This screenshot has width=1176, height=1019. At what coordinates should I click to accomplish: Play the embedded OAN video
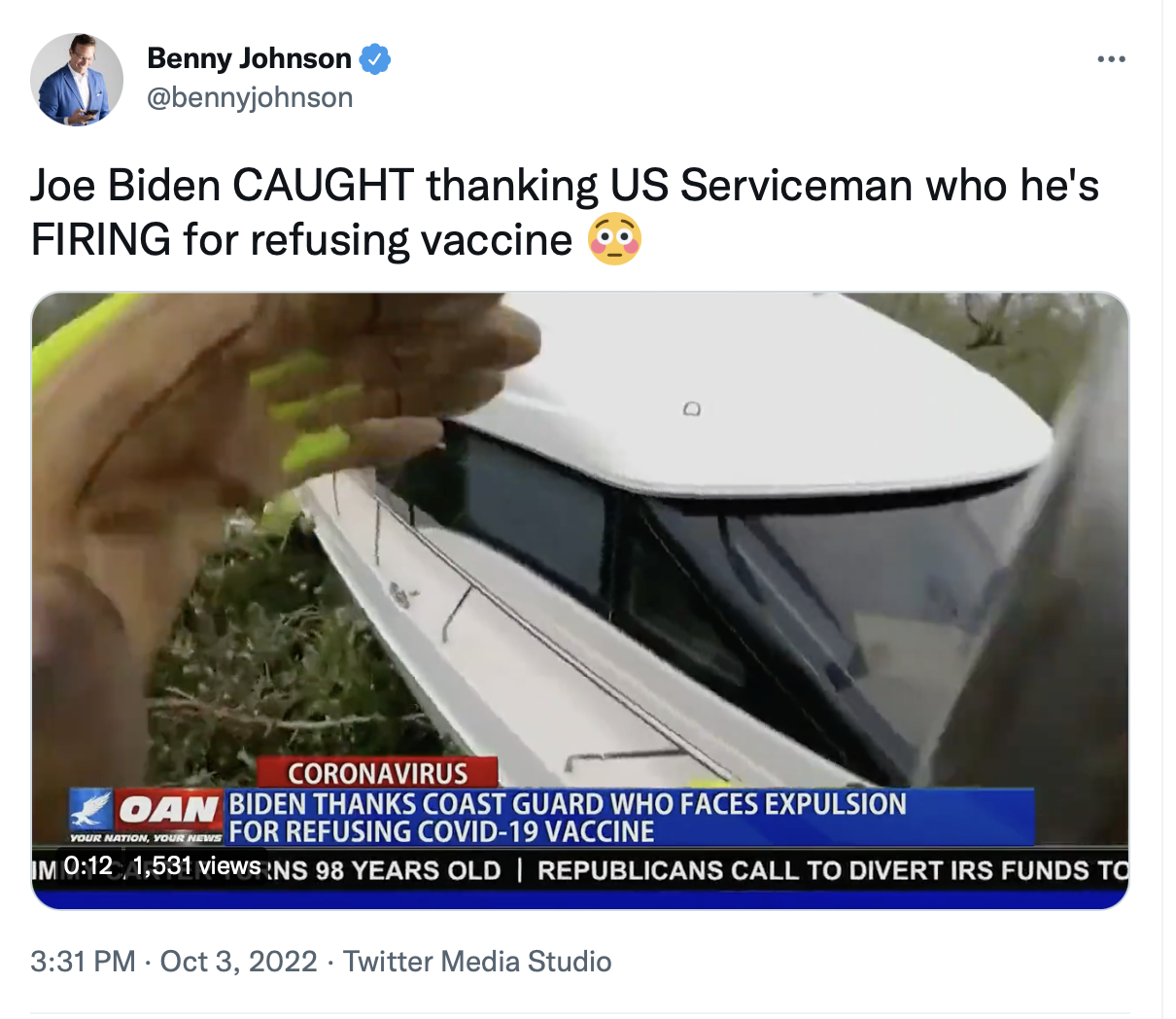580,600
